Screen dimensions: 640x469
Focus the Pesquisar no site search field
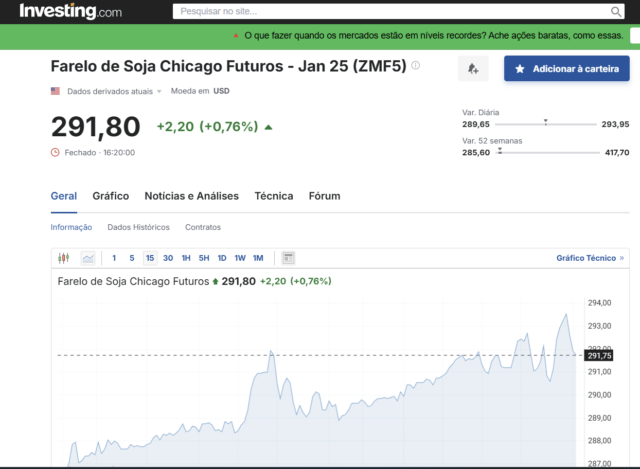pyautogui.click(x=398, y=11)
